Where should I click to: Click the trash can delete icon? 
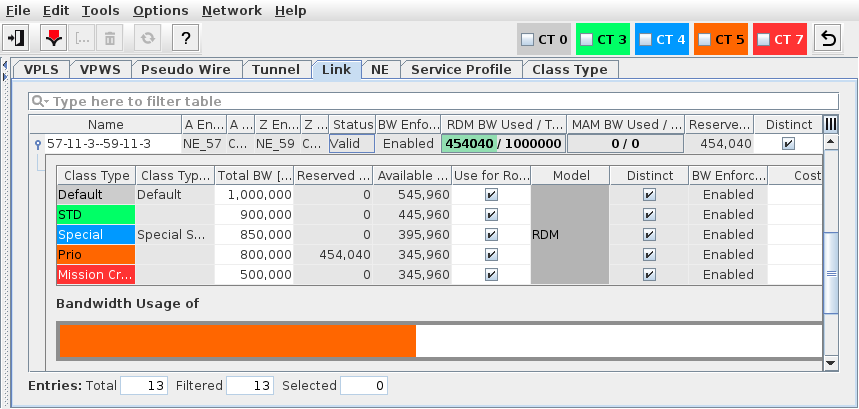(x=111, y=39)
